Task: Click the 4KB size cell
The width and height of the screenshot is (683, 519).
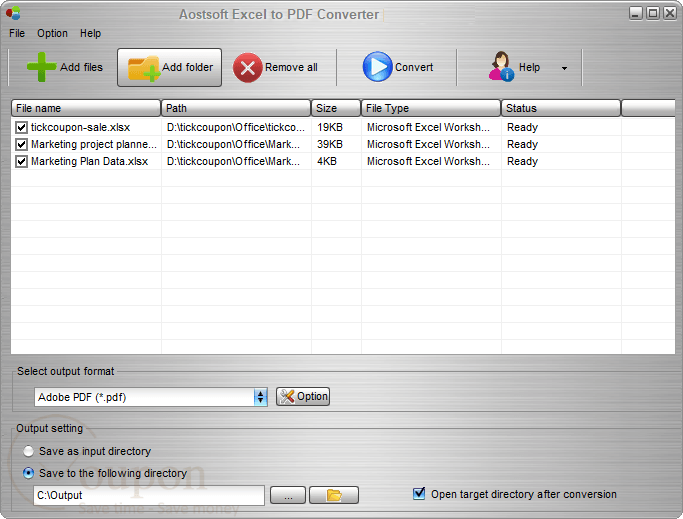Action: [327, 161]
